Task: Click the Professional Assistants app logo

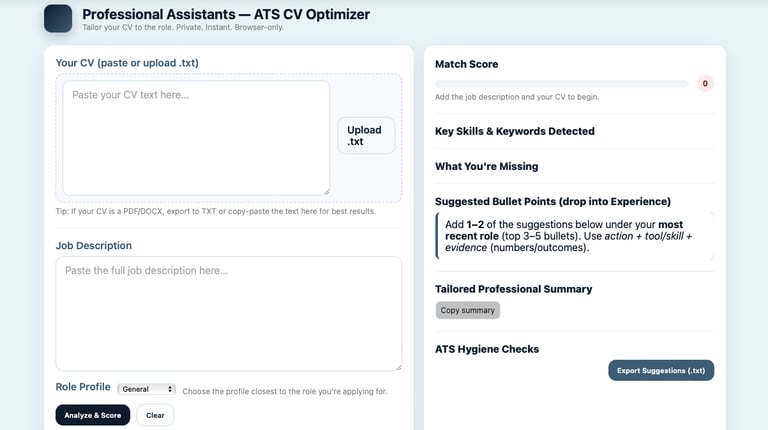Action: pyautogui.click(x=58, y=18)
